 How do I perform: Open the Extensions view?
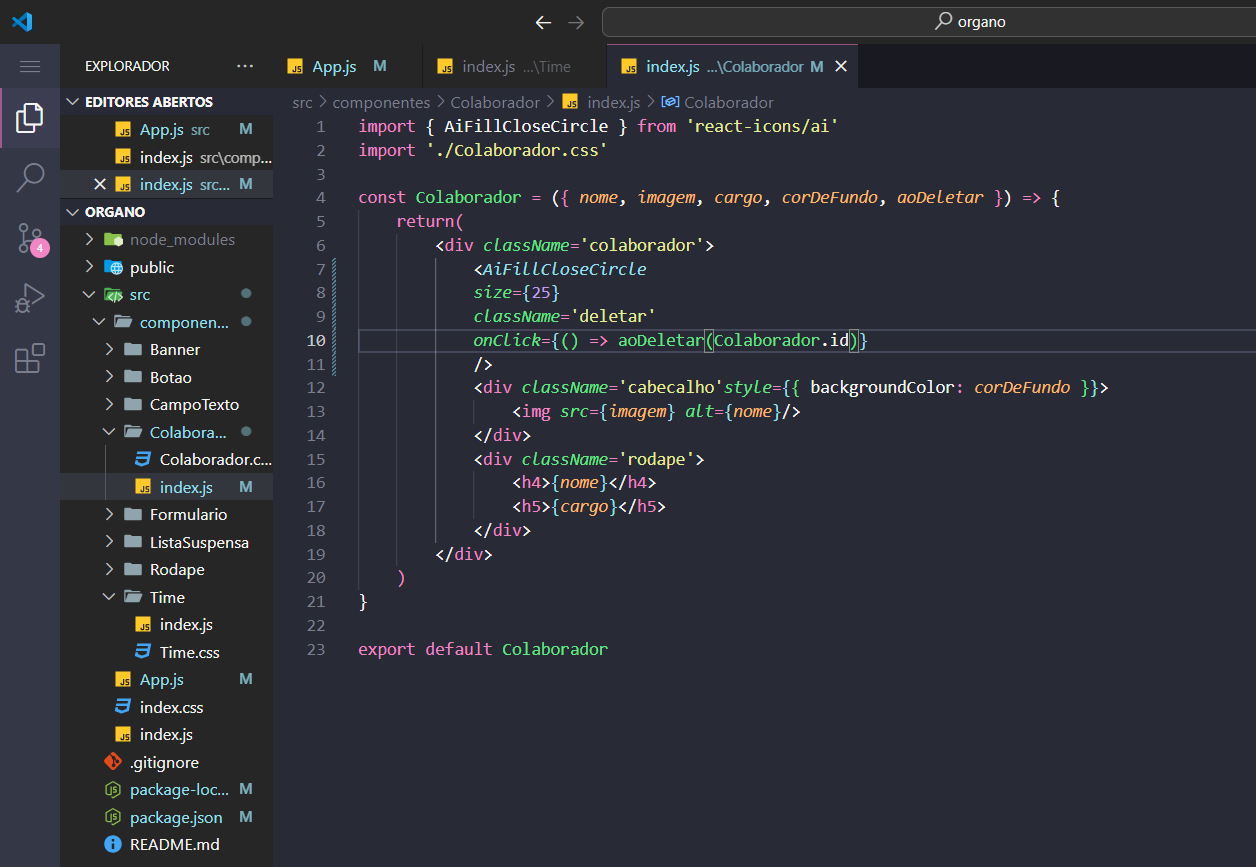point(30,358)
